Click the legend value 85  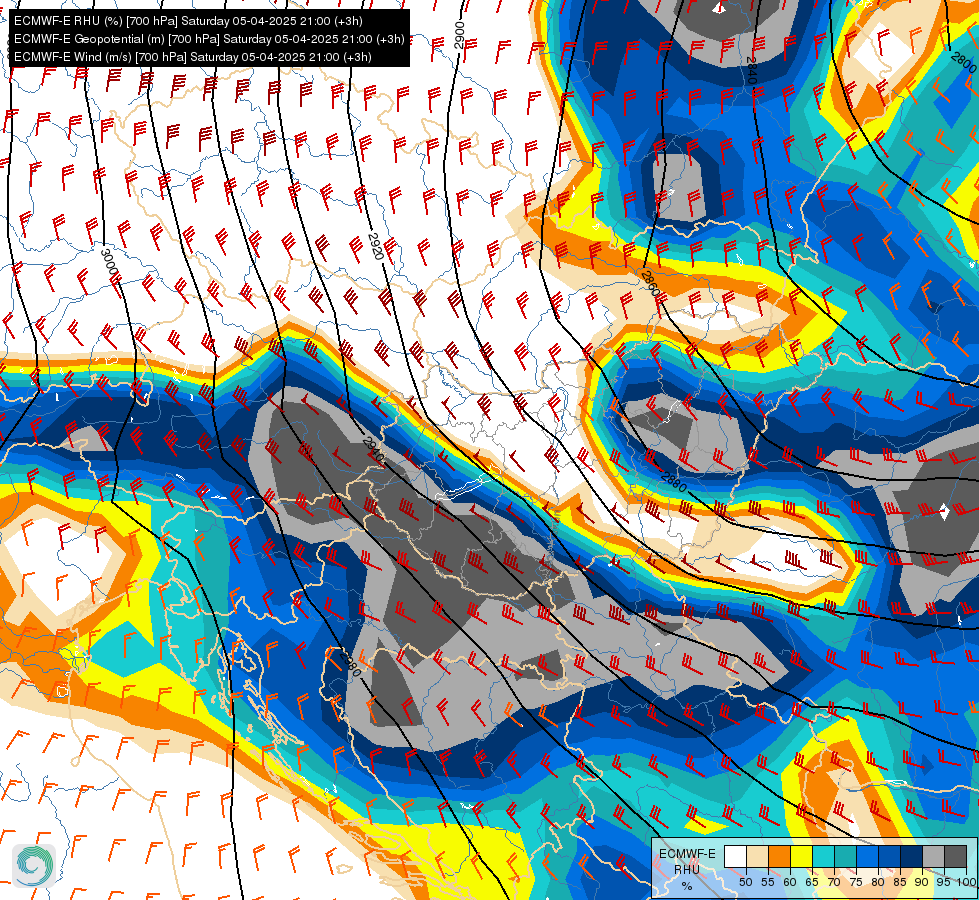point(900,883)
